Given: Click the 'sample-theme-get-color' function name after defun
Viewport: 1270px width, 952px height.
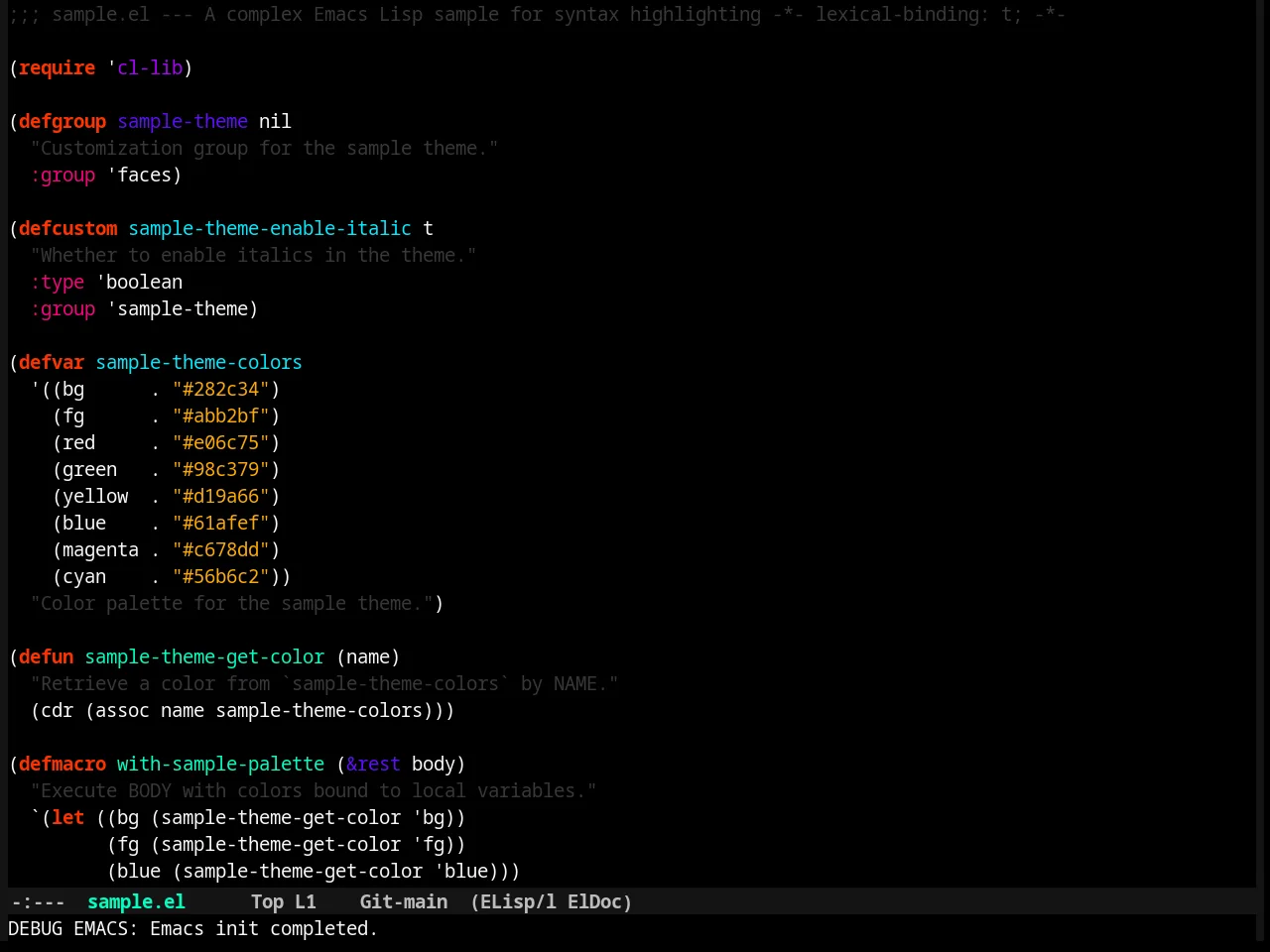Looking at the screenshot, I should coord(204,656).
